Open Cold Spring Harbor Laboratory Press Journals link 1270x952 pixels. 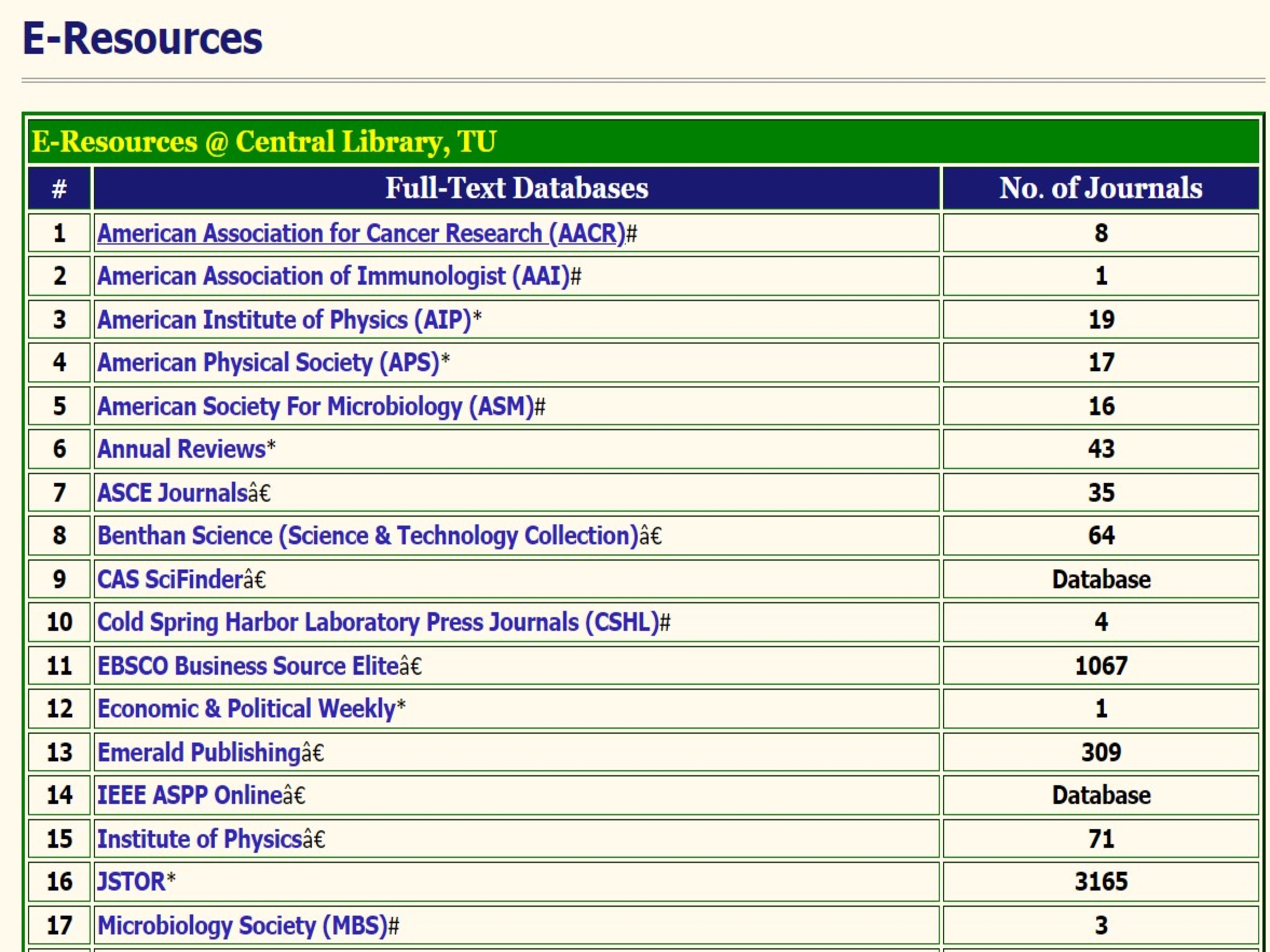click(378, 623)
